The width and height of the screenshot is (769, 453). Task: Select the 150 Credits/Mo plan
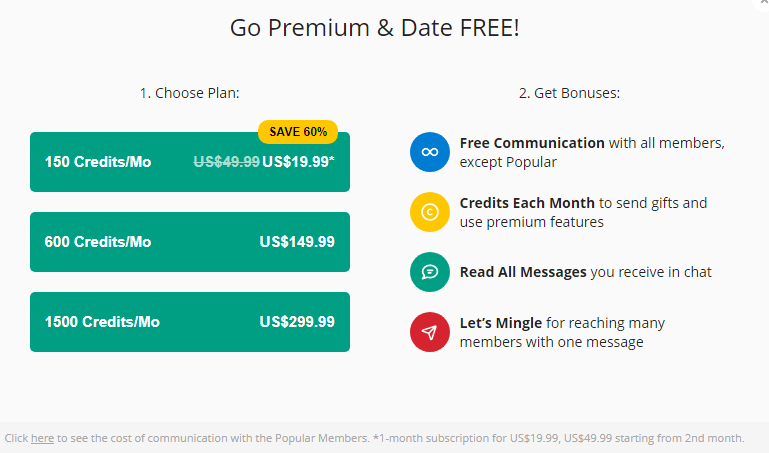(190, 162)
